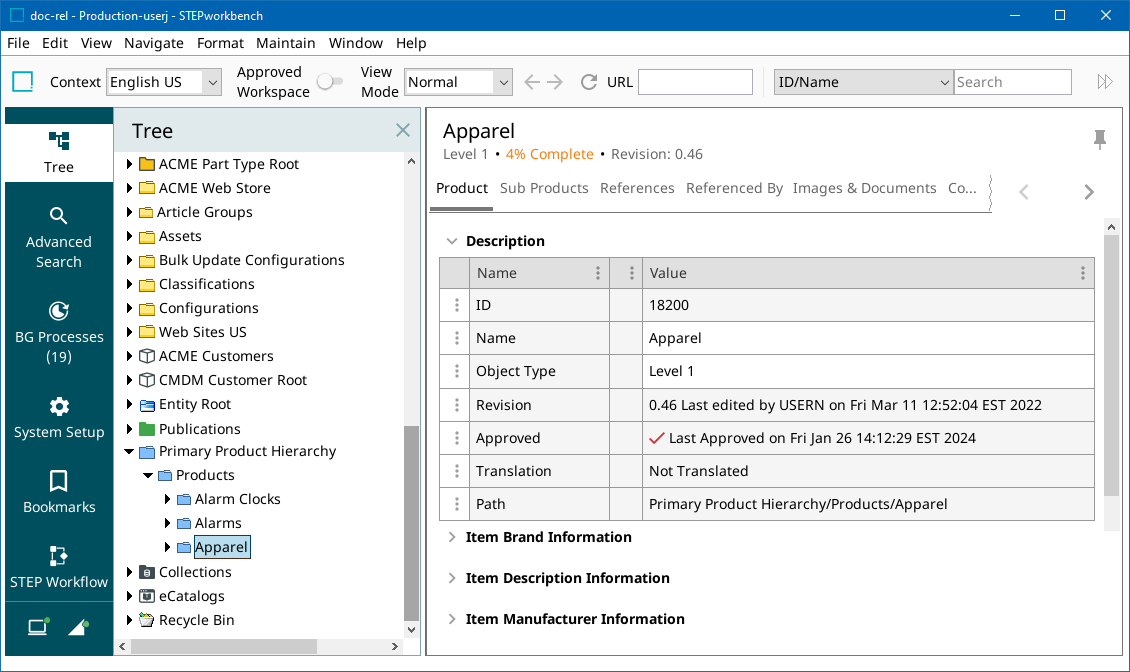Click the top-right Search input field
Screen dimensions: 1130x672
pos(1012,82)
